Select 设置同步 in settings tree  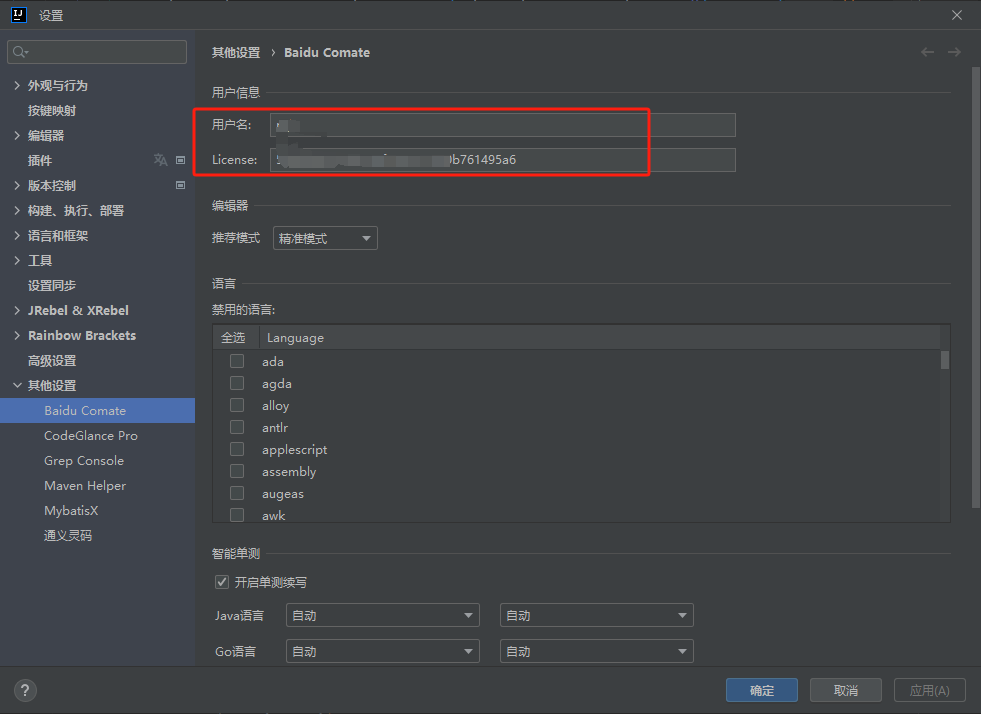(x=52, y=285)
